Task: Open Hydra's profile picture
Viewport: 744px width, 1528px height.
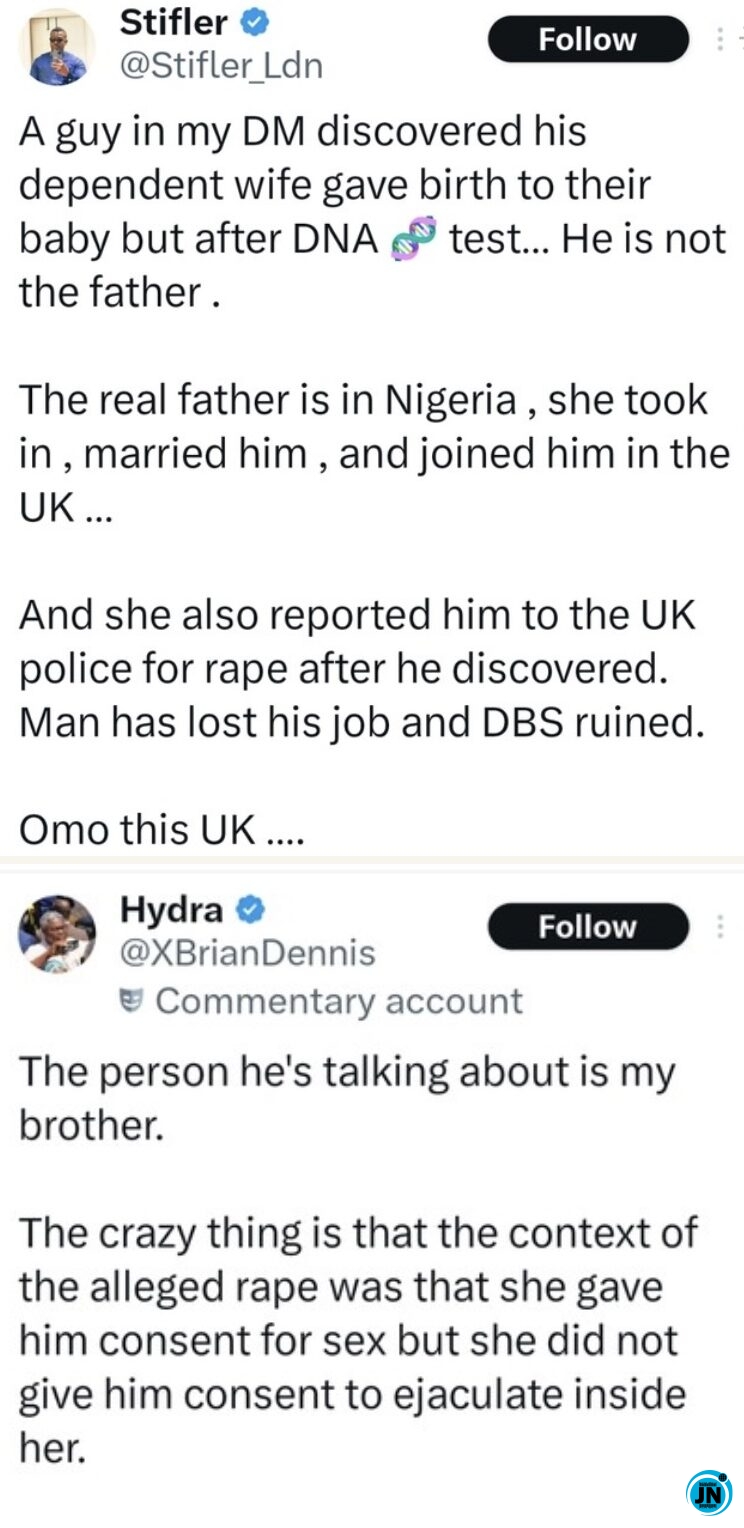Action: [57, 933]
